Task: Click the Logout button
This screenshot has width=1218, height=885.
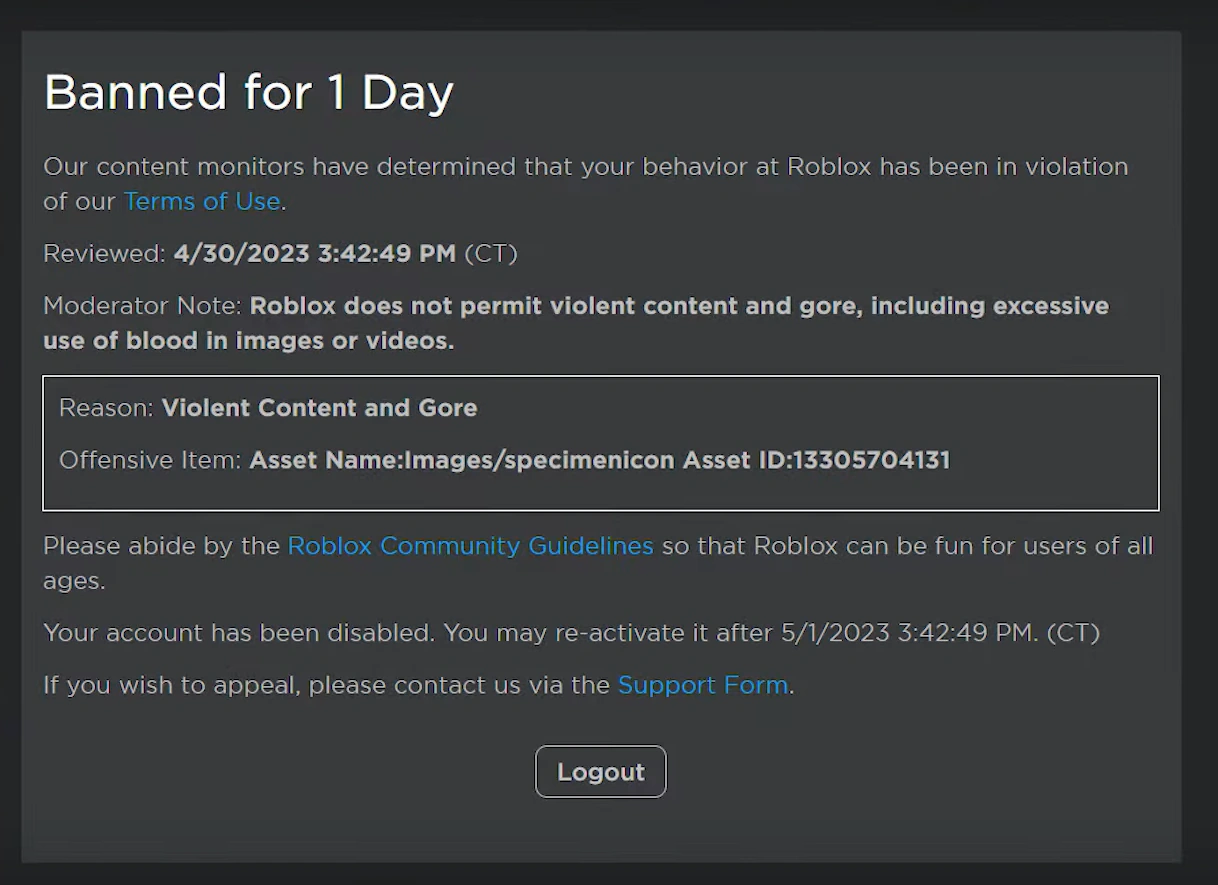Action: (600, 772)
